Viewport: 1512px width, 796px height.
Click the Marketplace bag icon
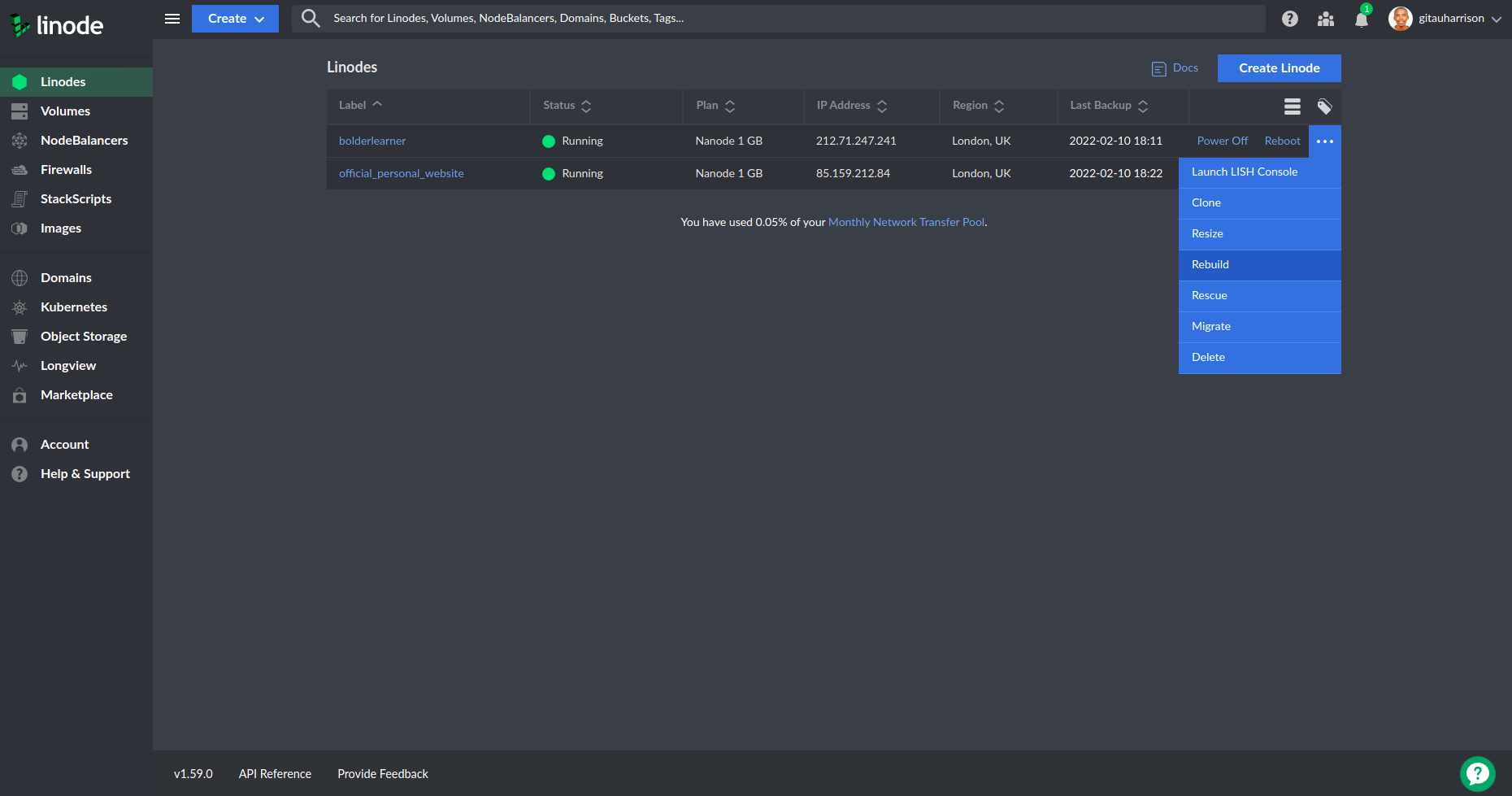click(x=20, y=395)
